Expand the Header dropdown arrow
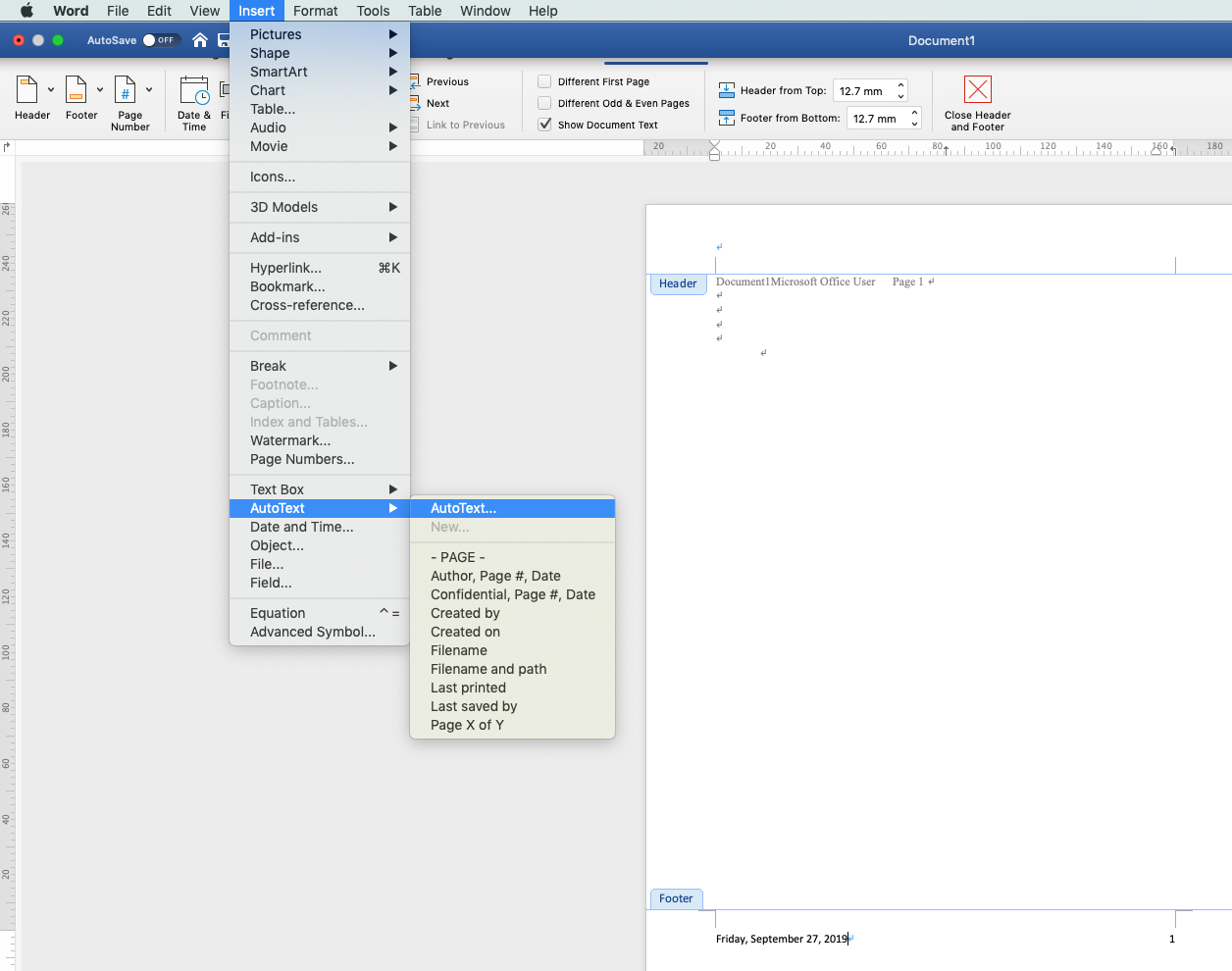1232x971 pixels. click(x=51, y=90)
